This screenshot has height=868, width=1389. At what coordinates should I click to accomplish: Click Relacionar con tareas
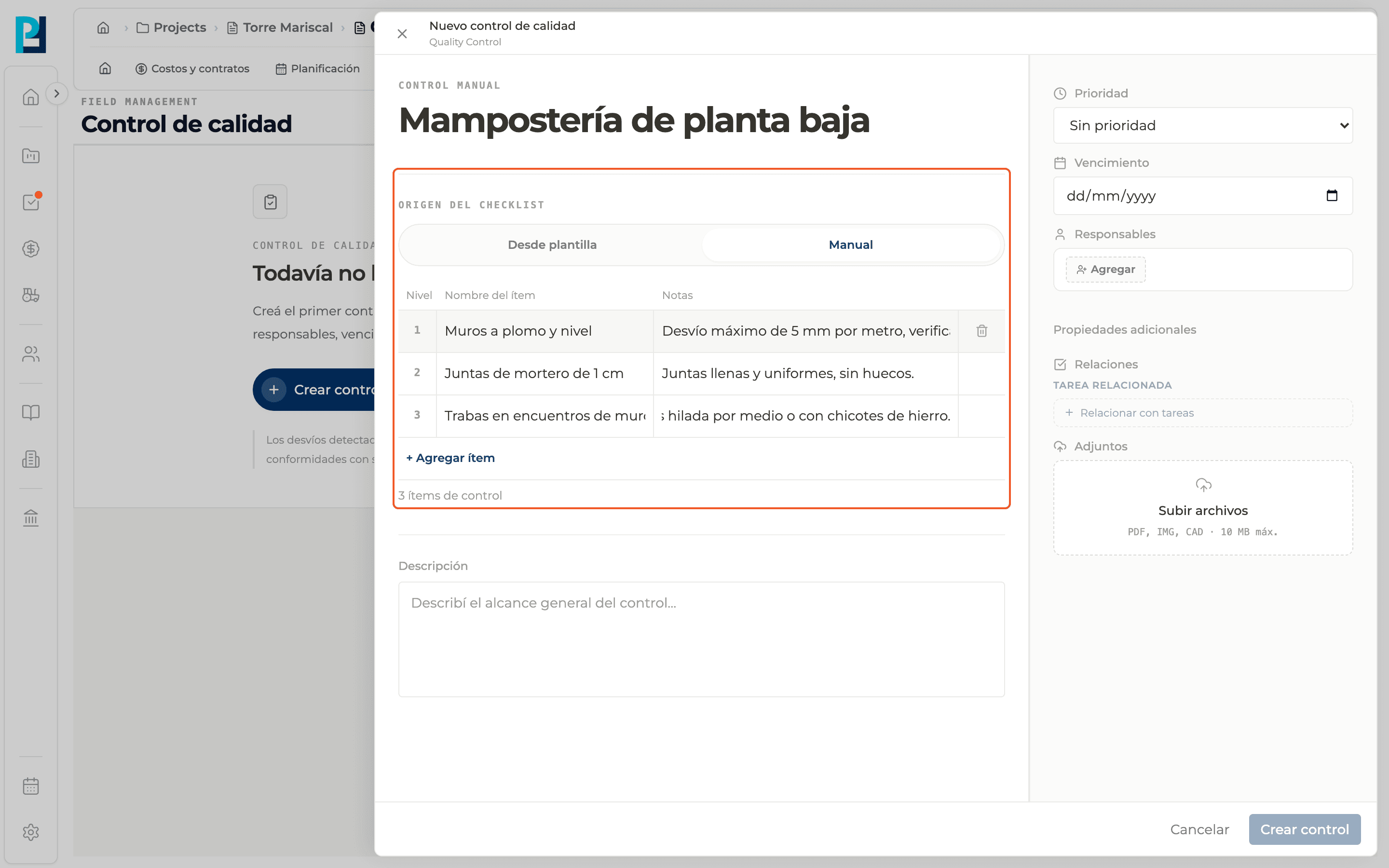[1203, 413]
